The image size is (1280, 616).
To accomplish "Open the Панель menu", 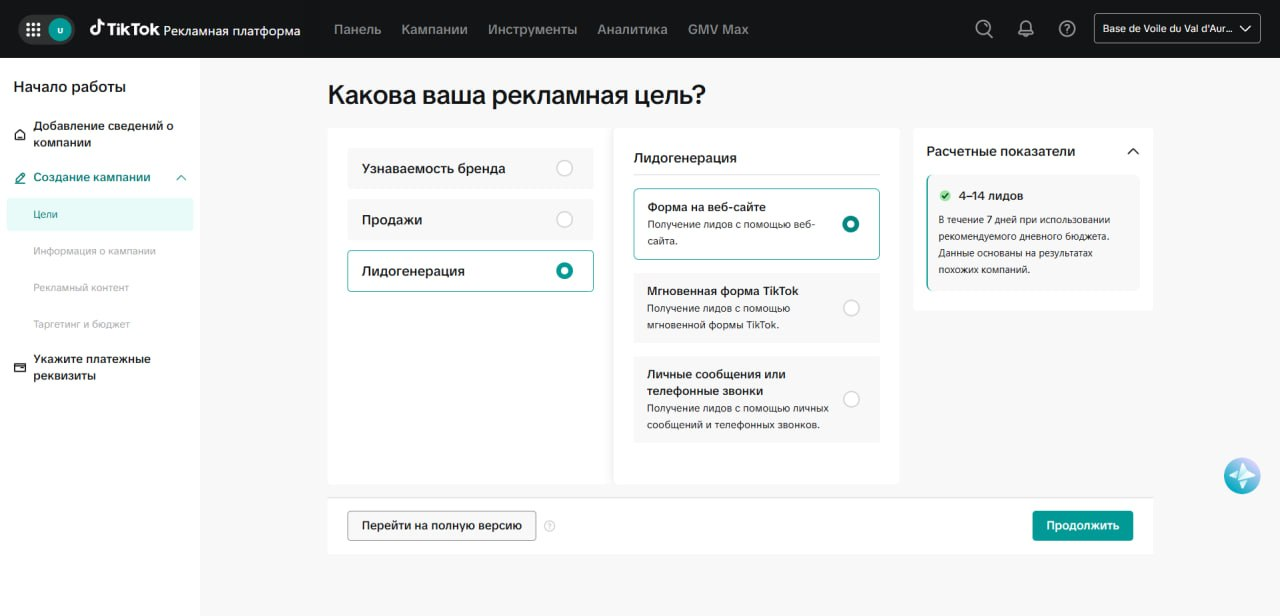I will pyautogui.click(x=357, y=29).
